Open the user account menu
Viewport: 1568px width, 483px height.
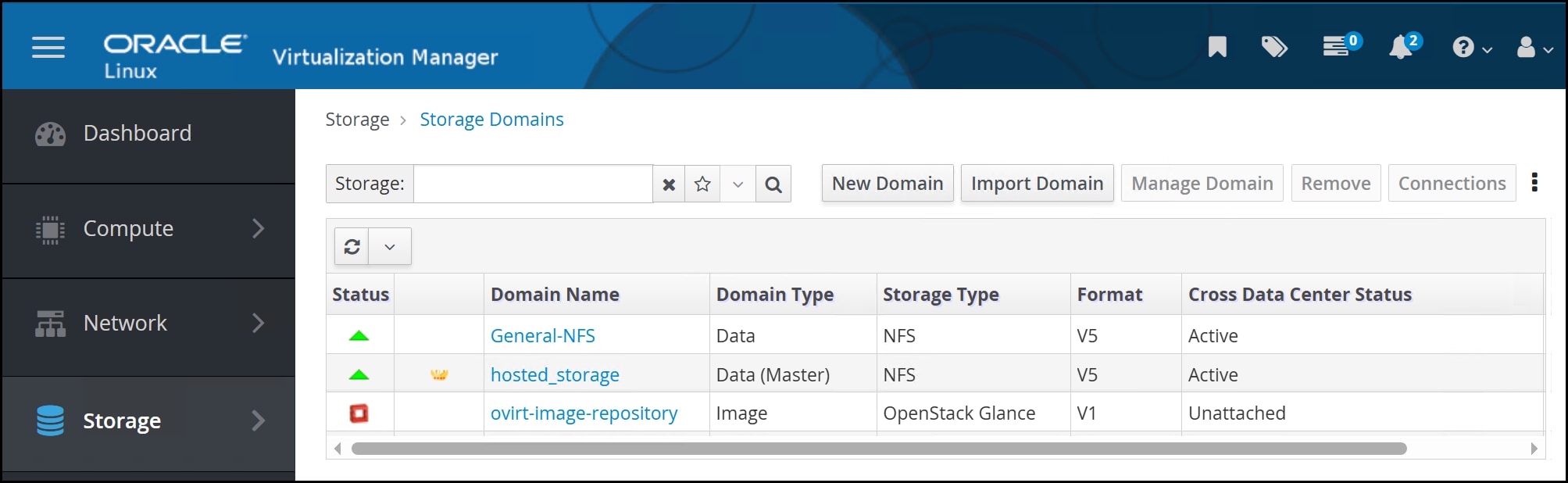coord(1534,48)
